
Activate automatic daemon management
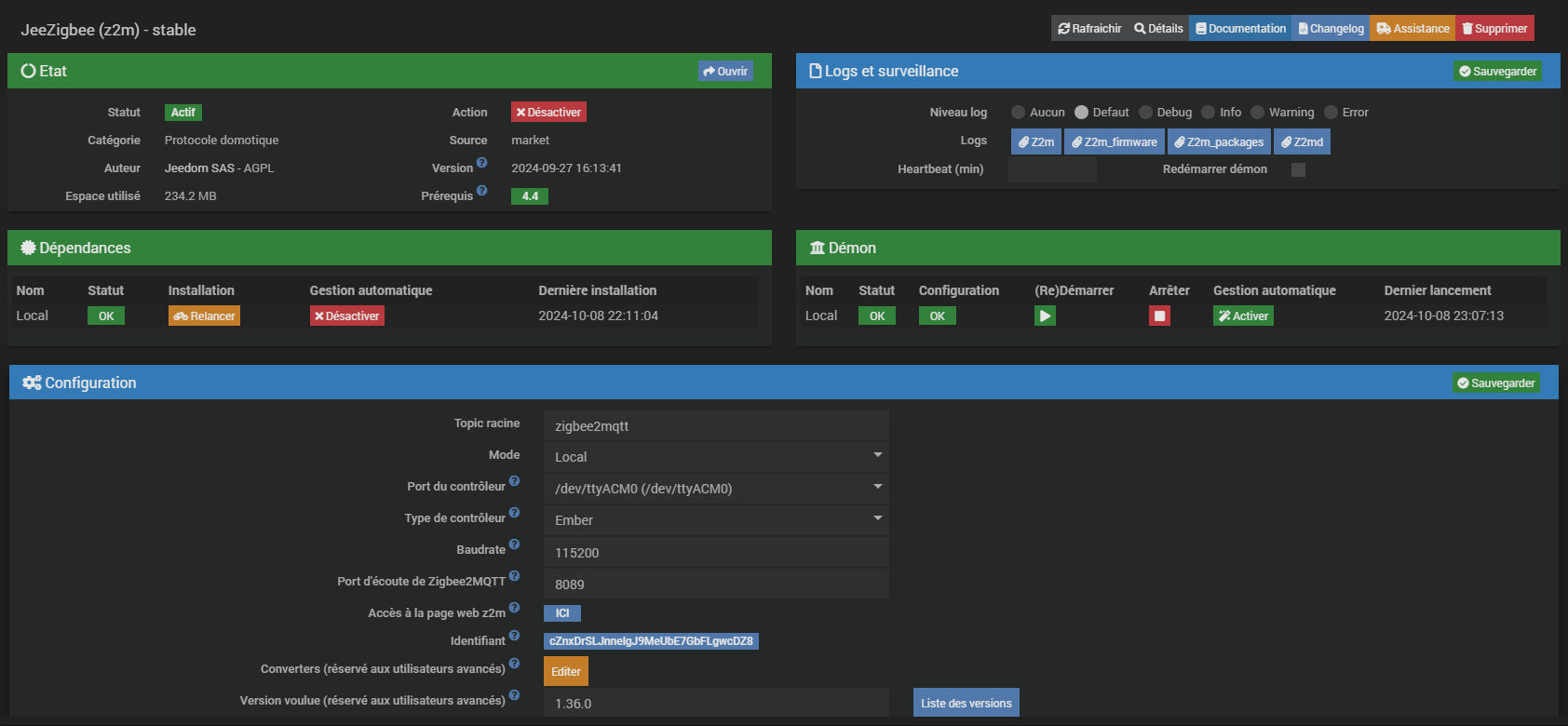(1243, 316)
